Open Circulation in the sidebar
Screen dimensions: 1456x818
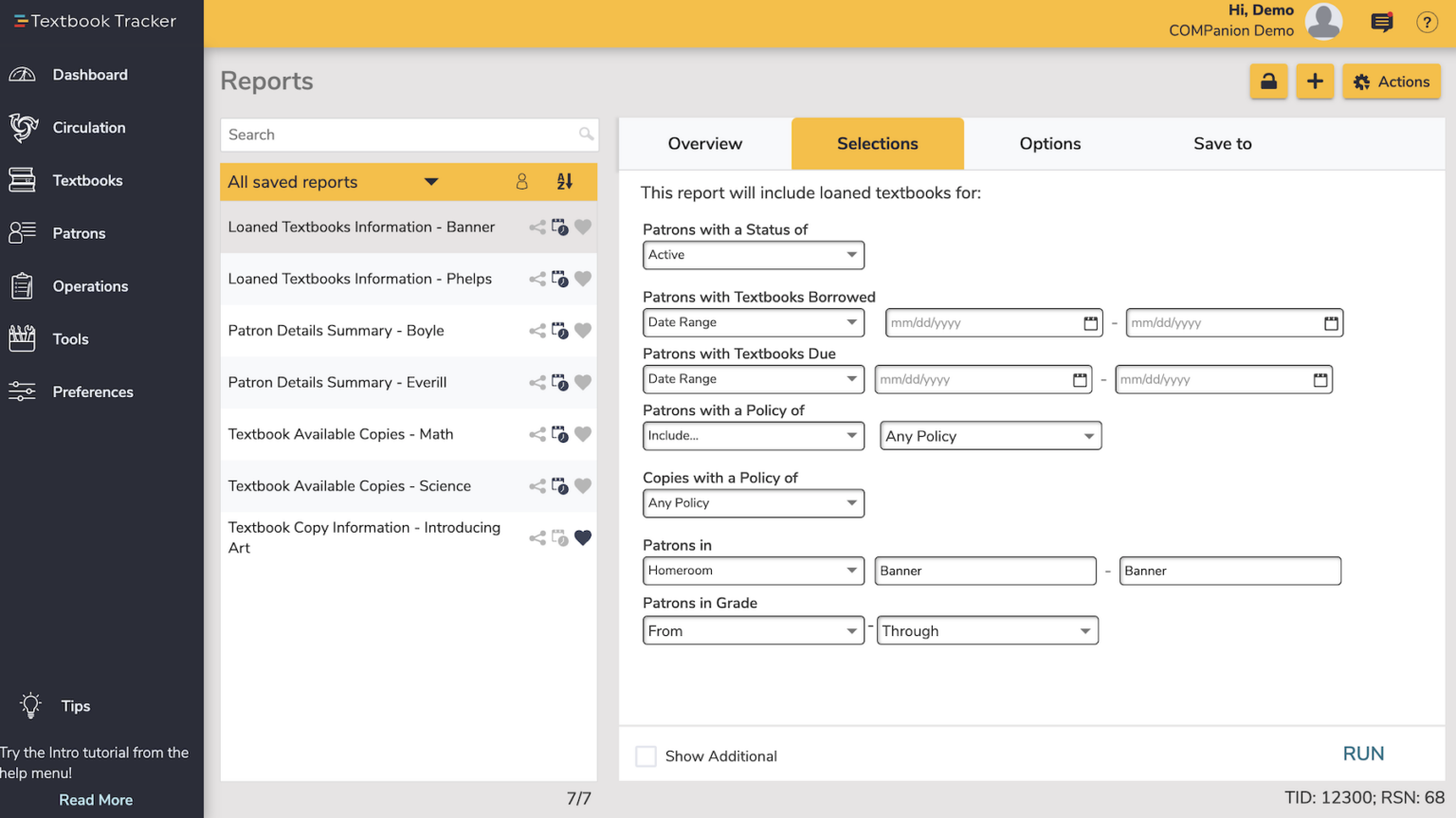[x=89, y=128]
